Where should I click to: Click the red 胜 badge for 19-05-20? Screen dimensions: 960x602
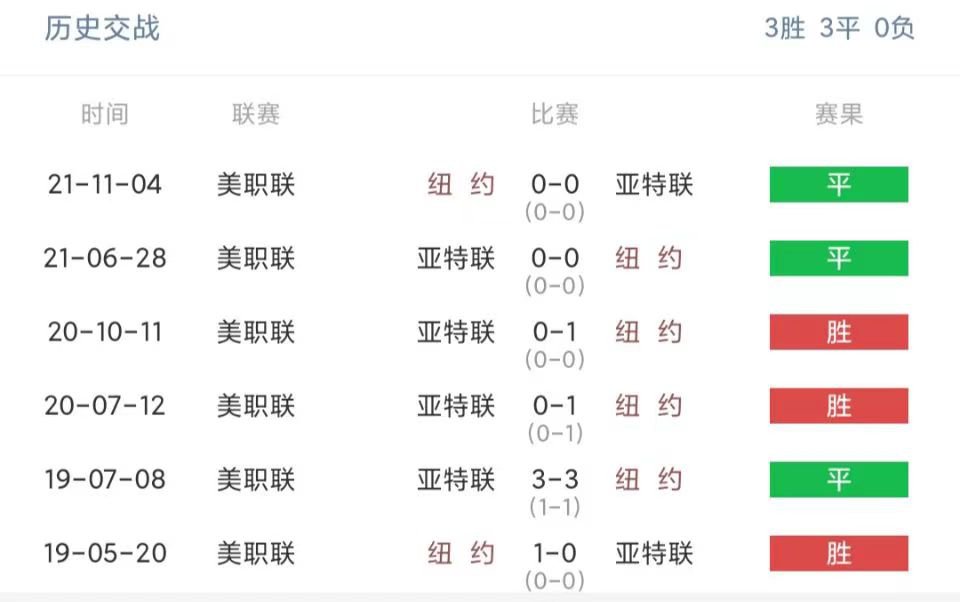[x=839, y=553]
